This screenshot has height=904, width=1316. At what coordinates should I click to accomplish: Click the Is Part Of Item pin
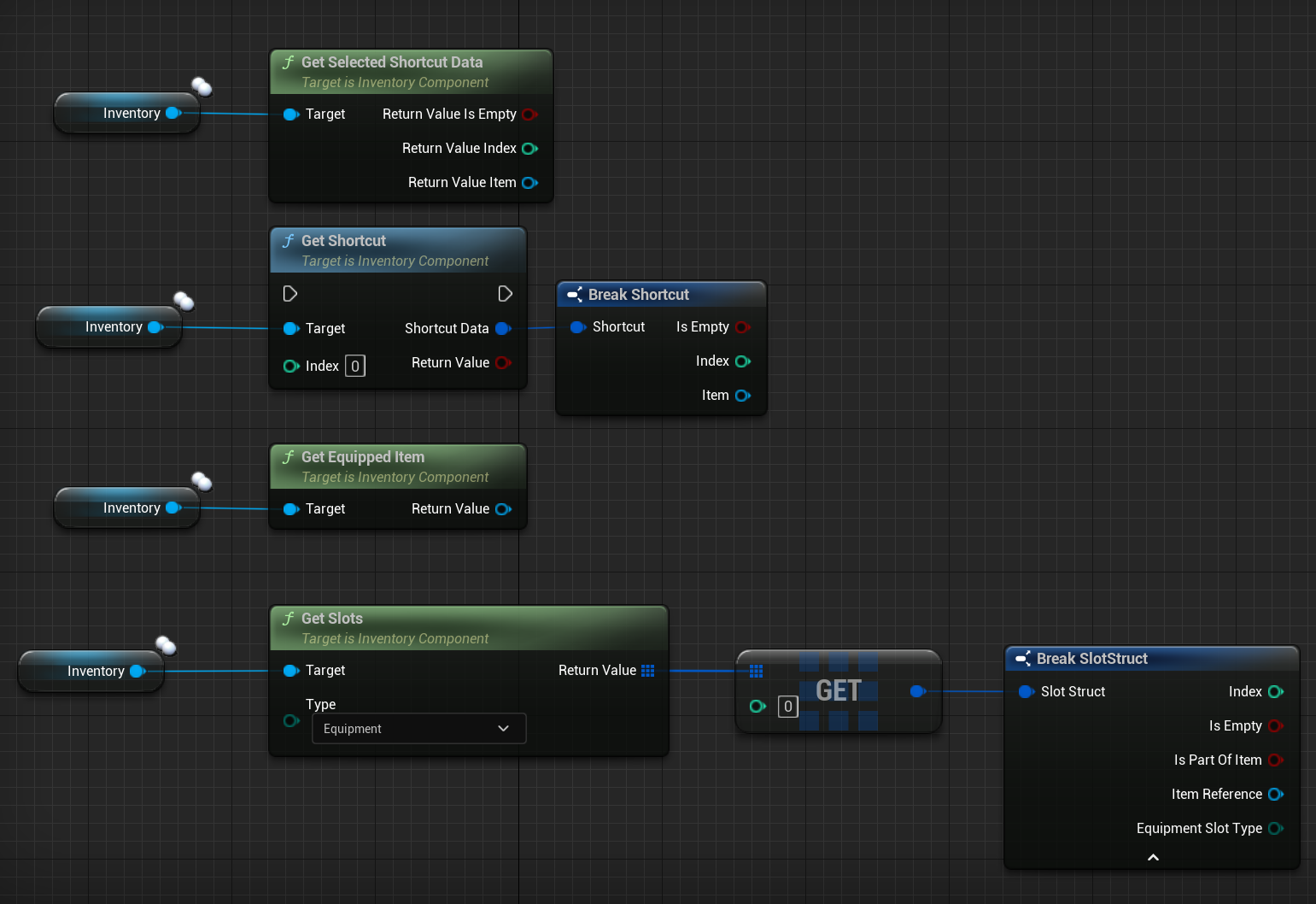1276,760
